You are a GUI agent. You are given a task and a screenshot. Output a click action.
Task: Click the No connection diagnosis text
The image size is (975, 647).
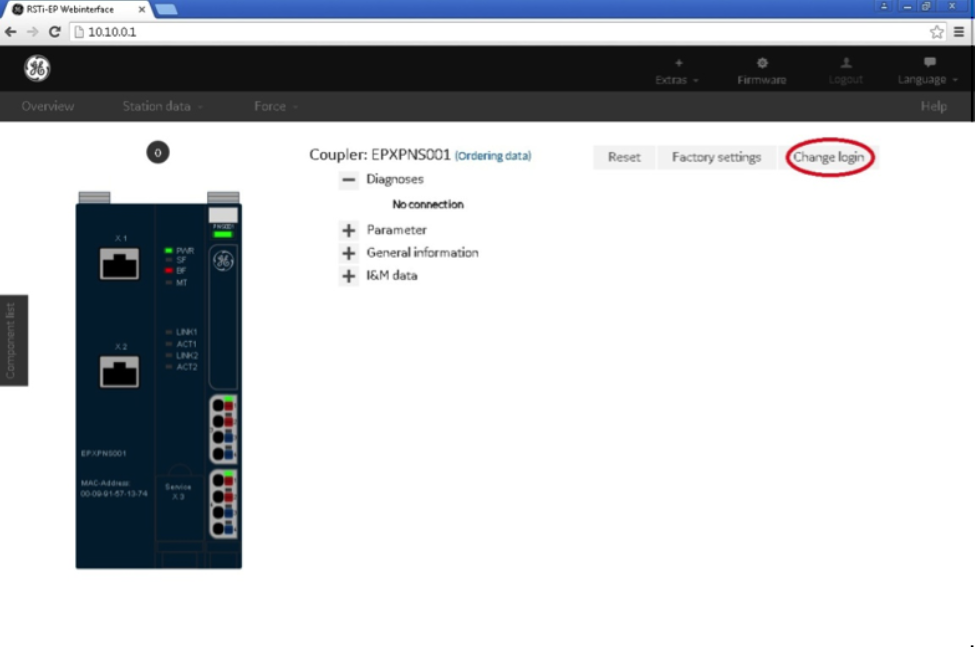tap(428, 204)
